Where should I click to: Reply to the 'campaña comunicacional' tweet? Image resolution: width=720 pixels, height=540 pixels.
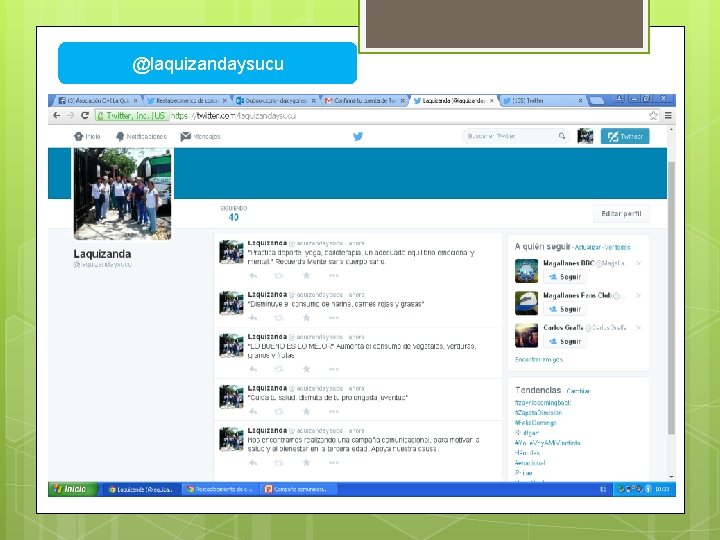(x=253, y=463)
